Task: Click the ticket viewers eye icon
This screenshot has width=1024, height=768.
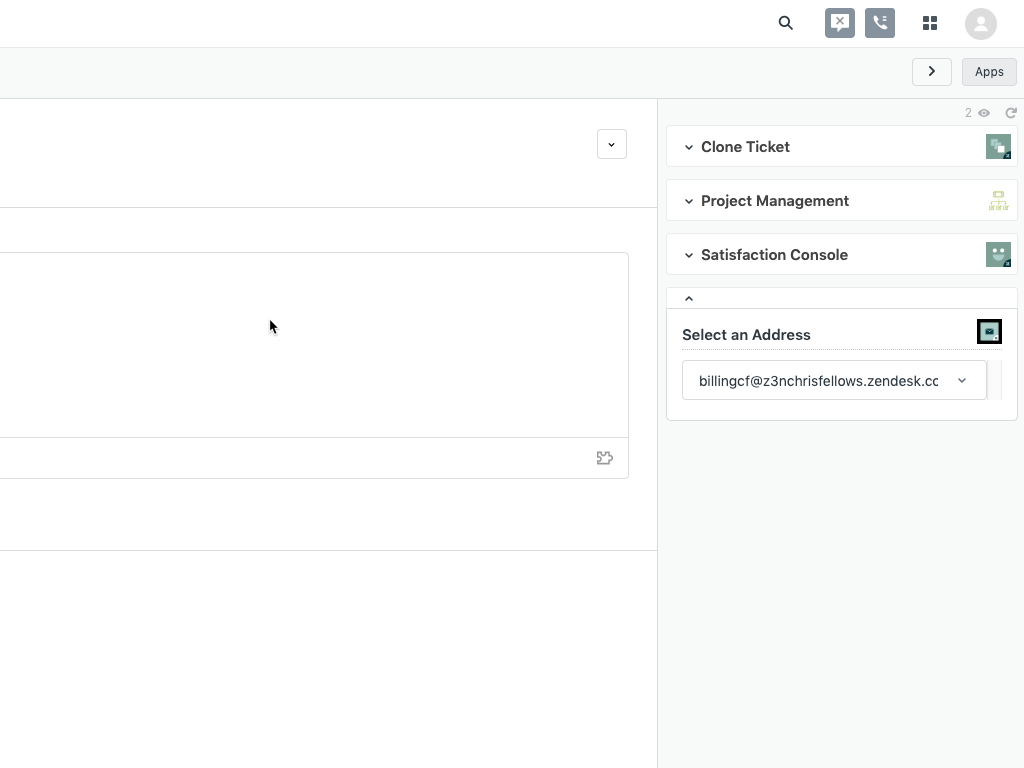Action: [x=984, y=113]
